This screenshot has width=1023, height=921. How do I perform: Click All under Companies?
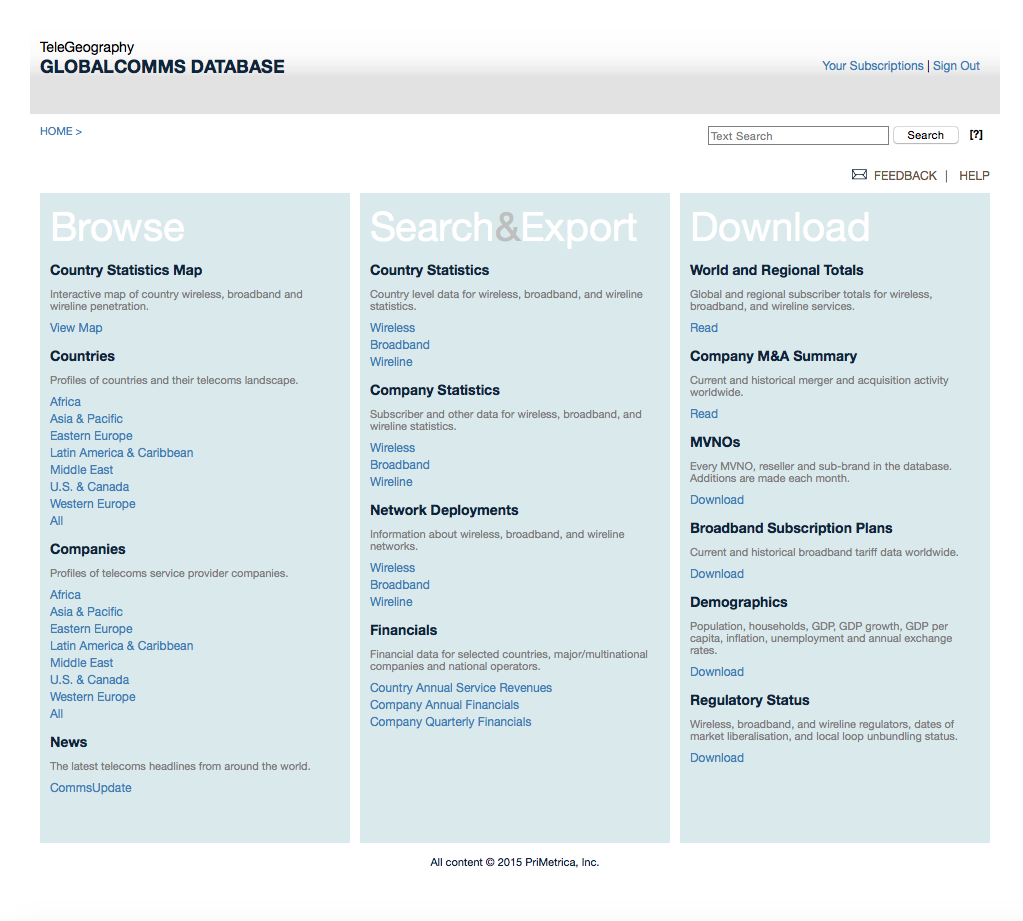point(57,714)
